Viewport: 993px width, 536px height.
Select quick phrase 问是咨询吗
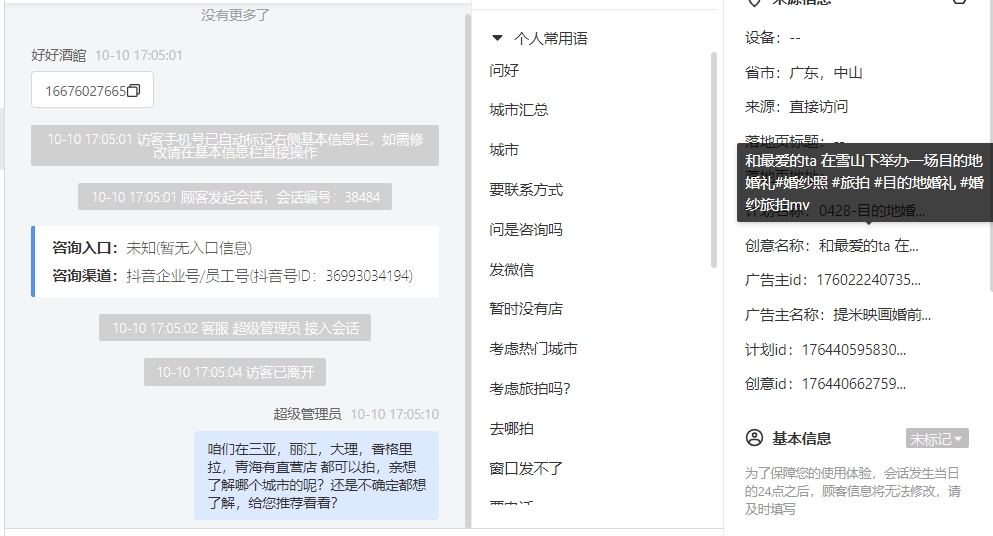(526, 229)
